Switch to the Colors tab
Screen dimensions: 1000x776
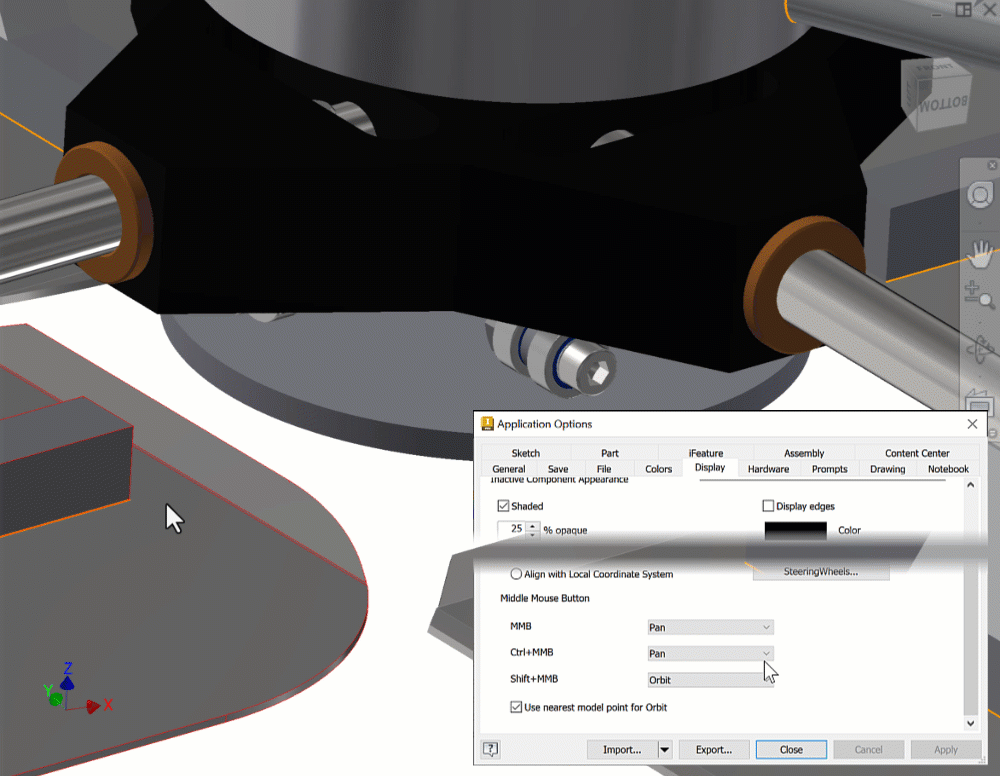tap(658, 469)
